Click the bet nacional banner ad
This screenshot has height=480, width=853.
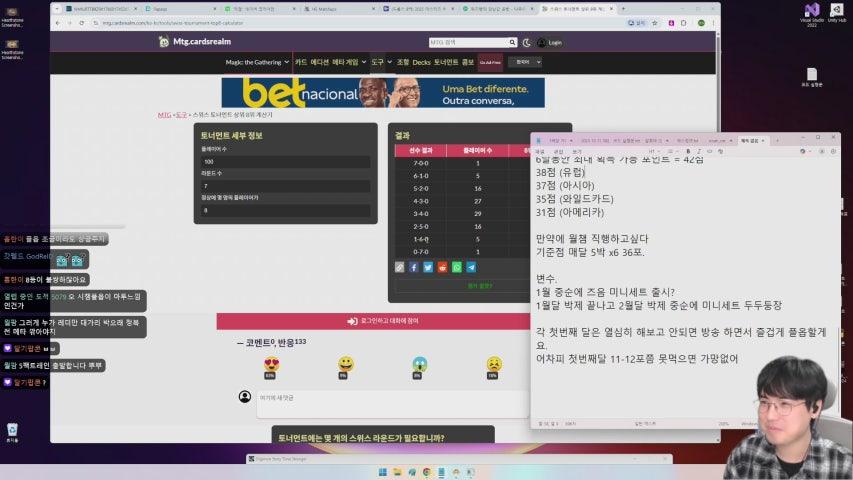click(383, 93)
